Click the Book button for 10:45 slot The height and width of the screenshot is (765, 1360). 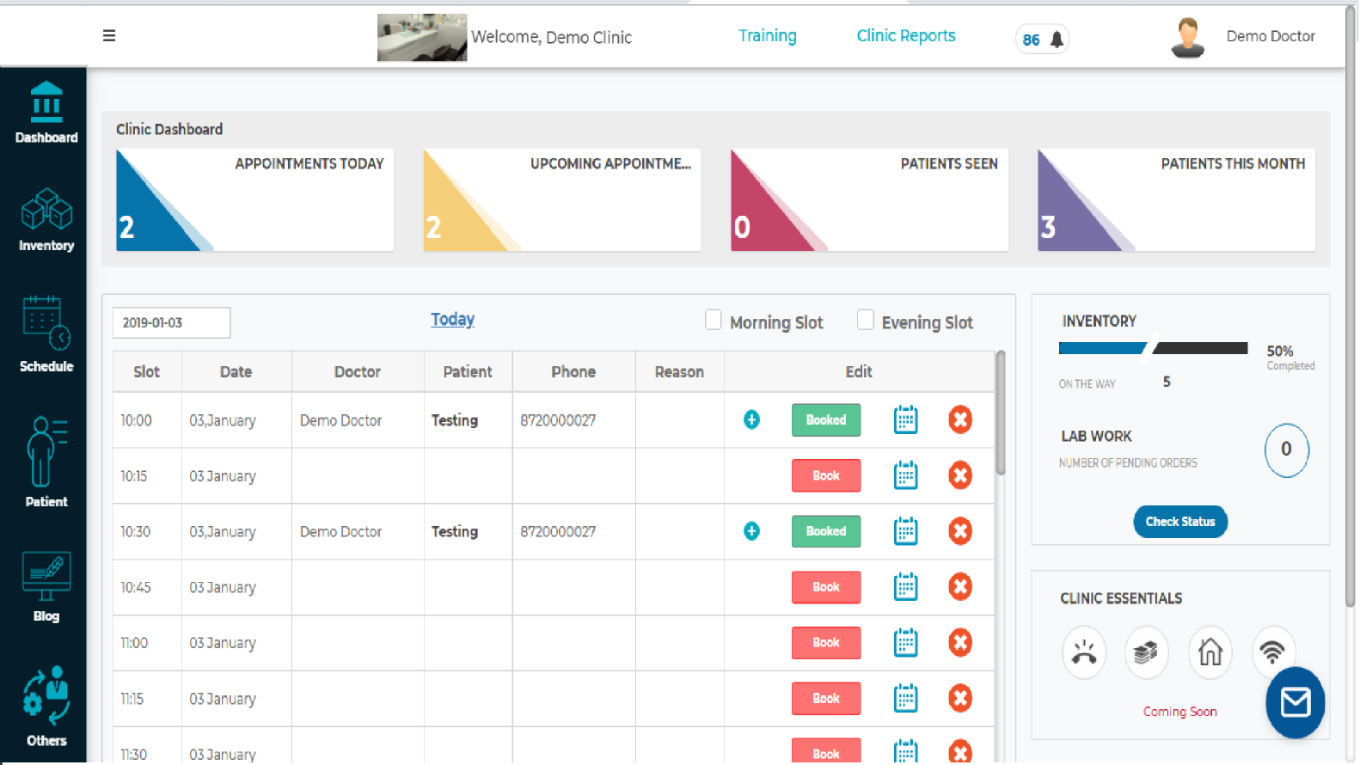825,587
